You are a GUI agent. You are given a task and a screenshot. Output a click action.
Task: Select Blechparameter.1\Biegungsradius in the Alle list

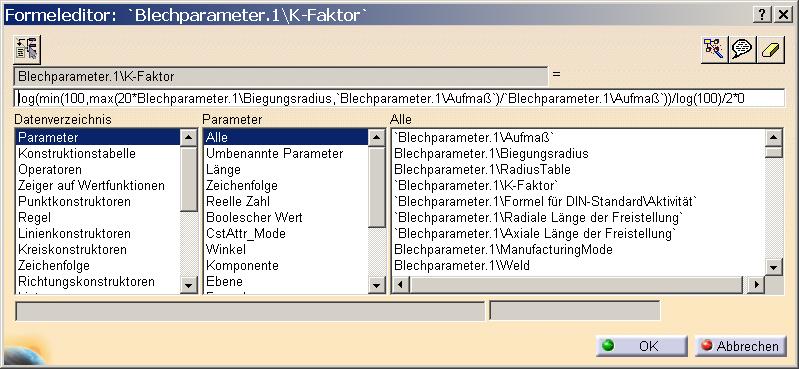pos(578,153)
